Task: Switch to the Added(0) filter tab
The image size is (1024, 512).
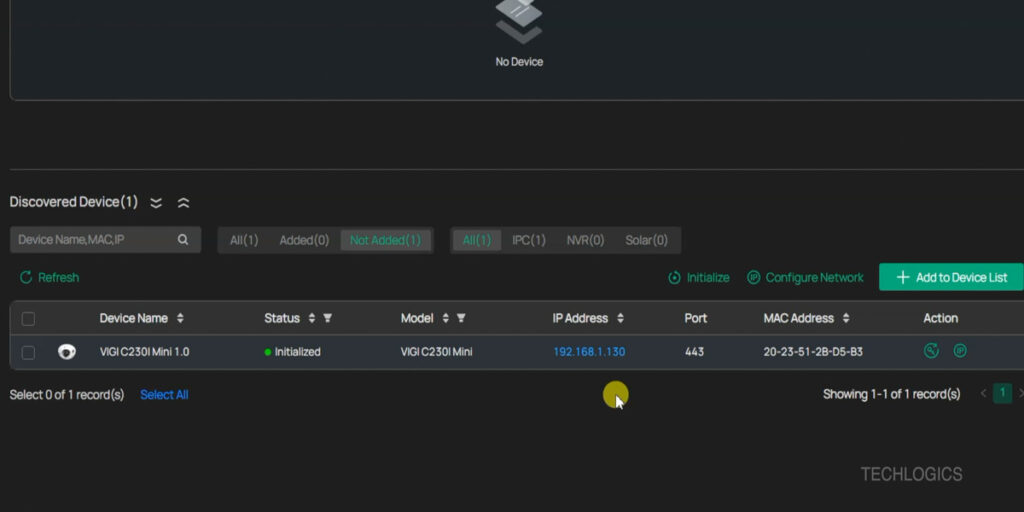Action: [304, 240]
